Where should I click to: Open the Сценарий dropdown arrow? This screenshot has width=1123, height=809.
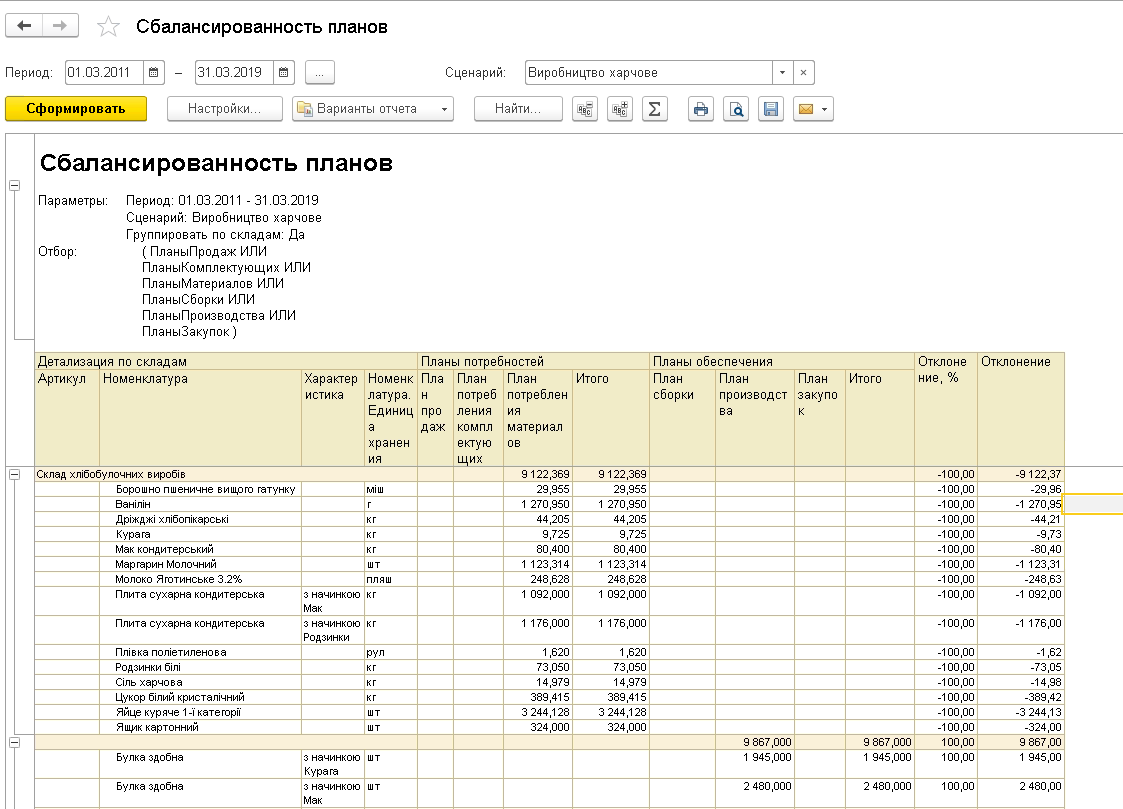[782, 72]
